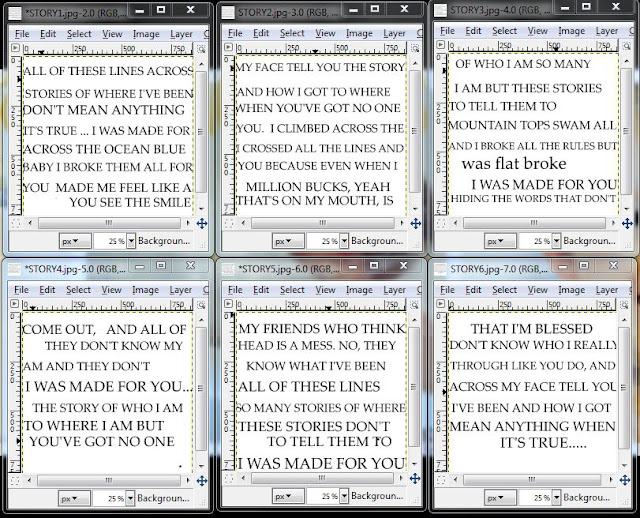The image size is (640, 518).
Task: Toggle Quick Mask in STORY5 window
Action: 229,478
